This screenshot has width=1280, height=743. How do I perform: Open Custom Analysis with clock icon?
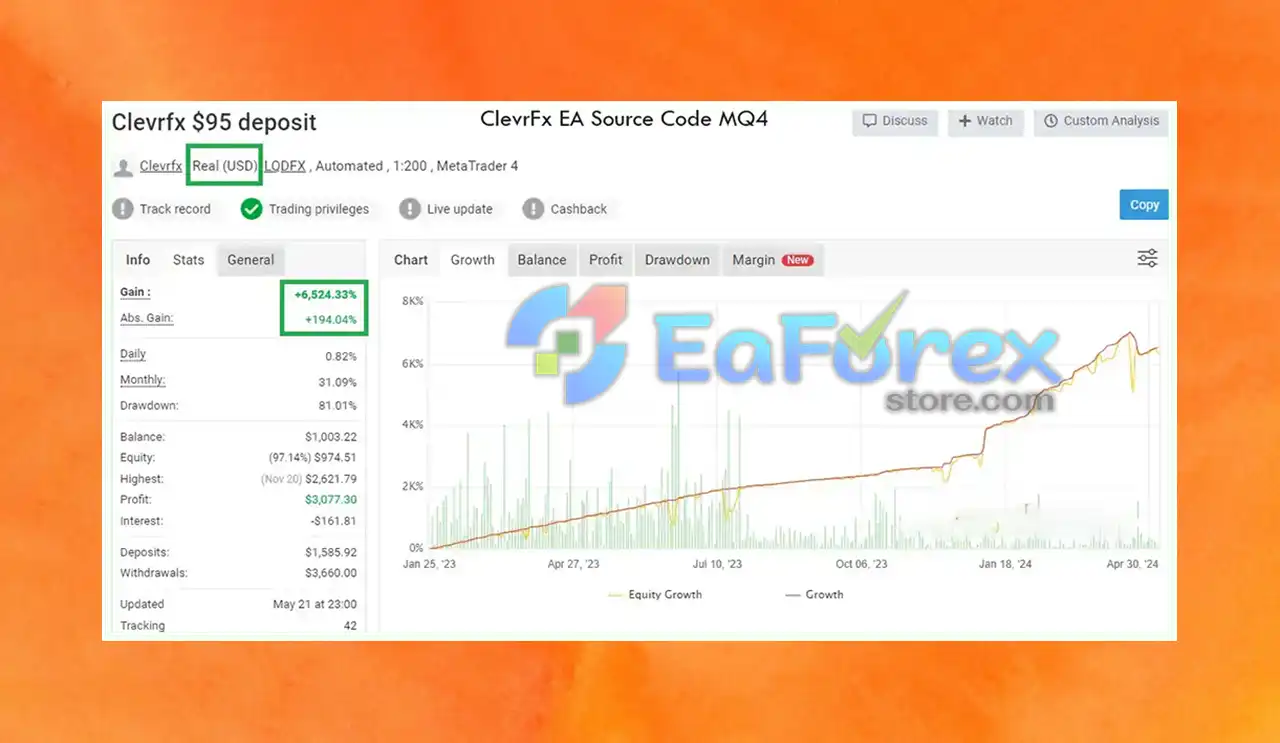[1101, 121]
